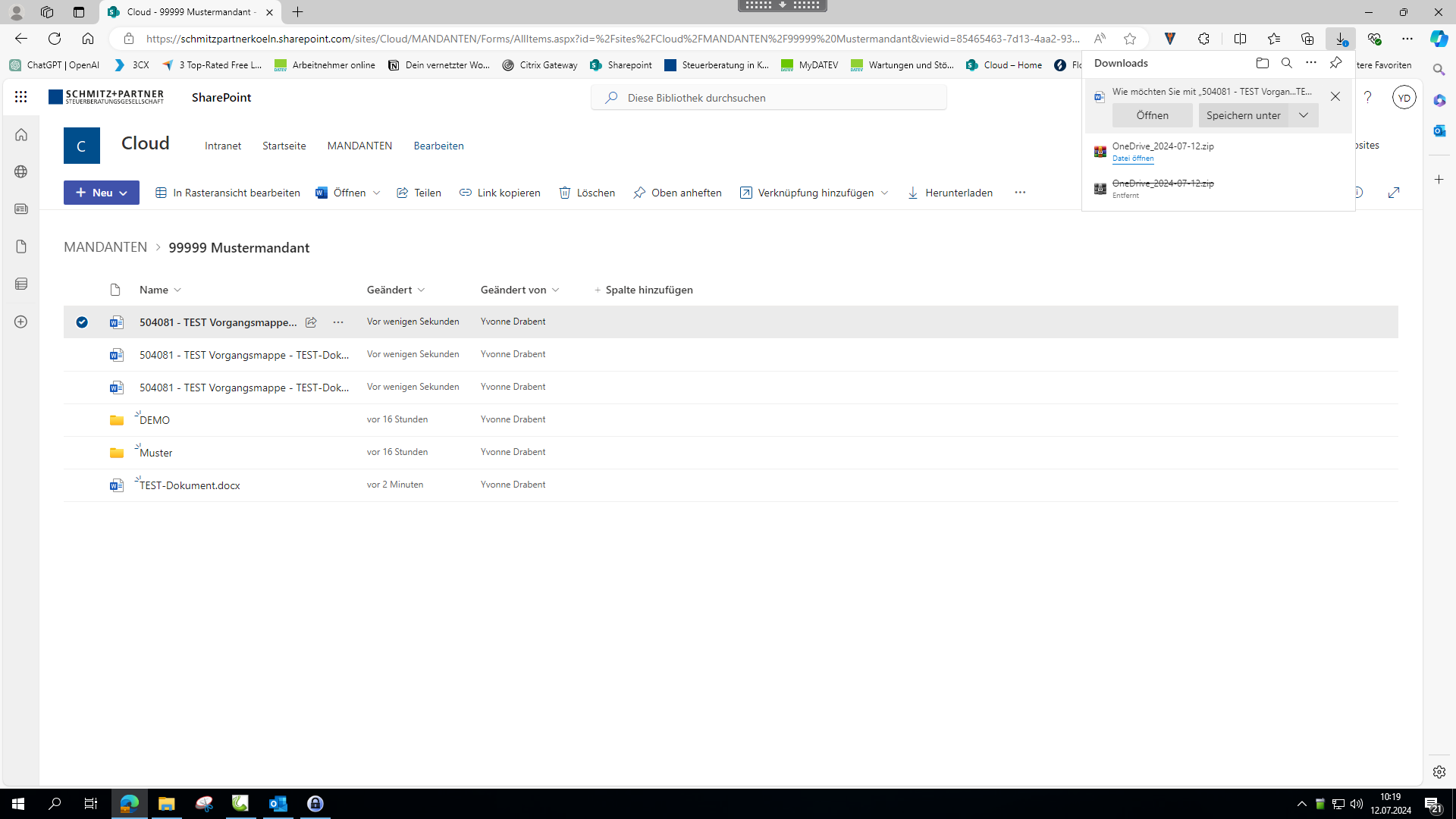The image size is (1456, 819).
Task: Click the Löschen trash icon
Action: click(x=565, y=193)
